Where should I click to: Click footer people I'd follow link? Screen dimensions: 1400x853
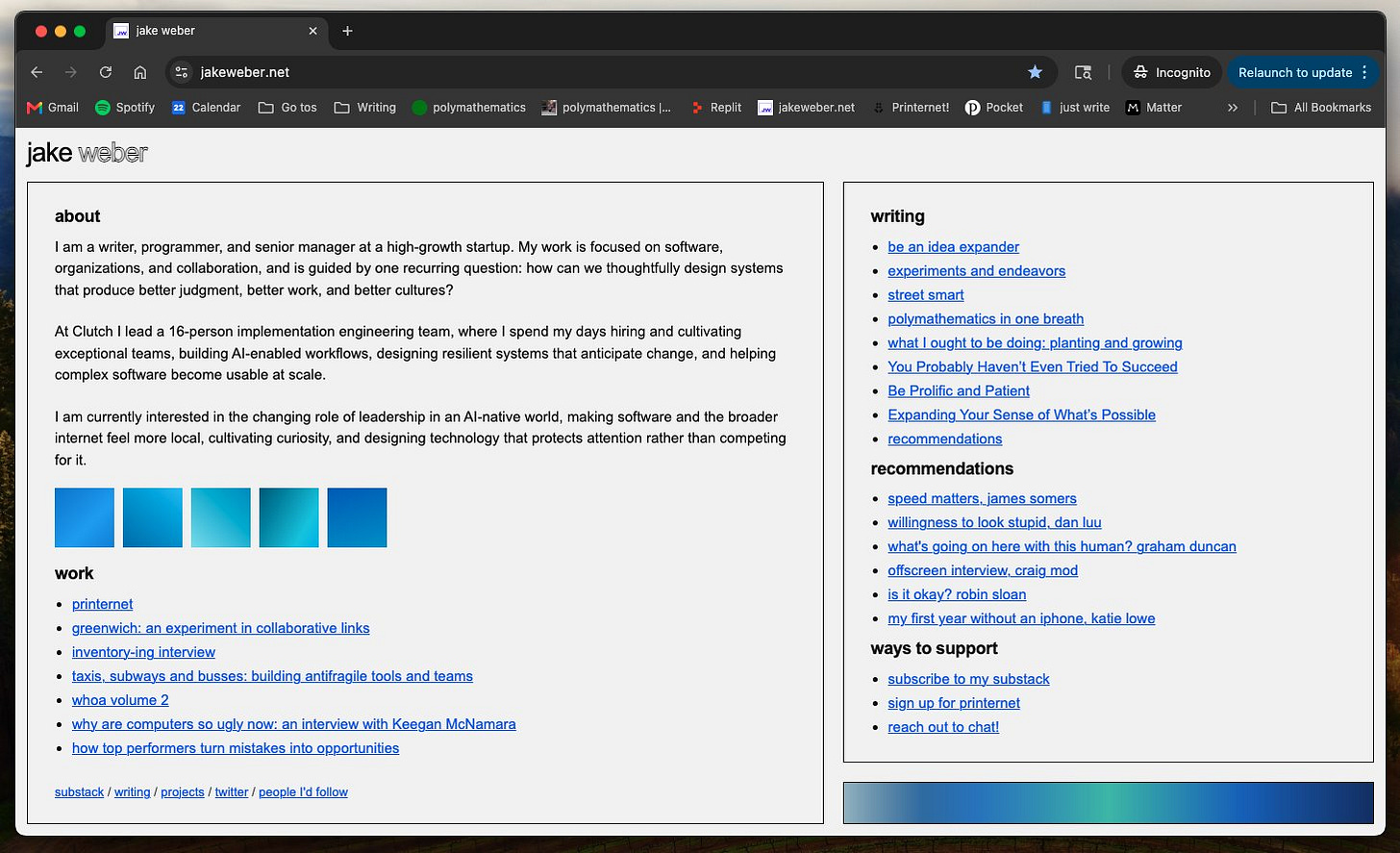pos(303,792)
